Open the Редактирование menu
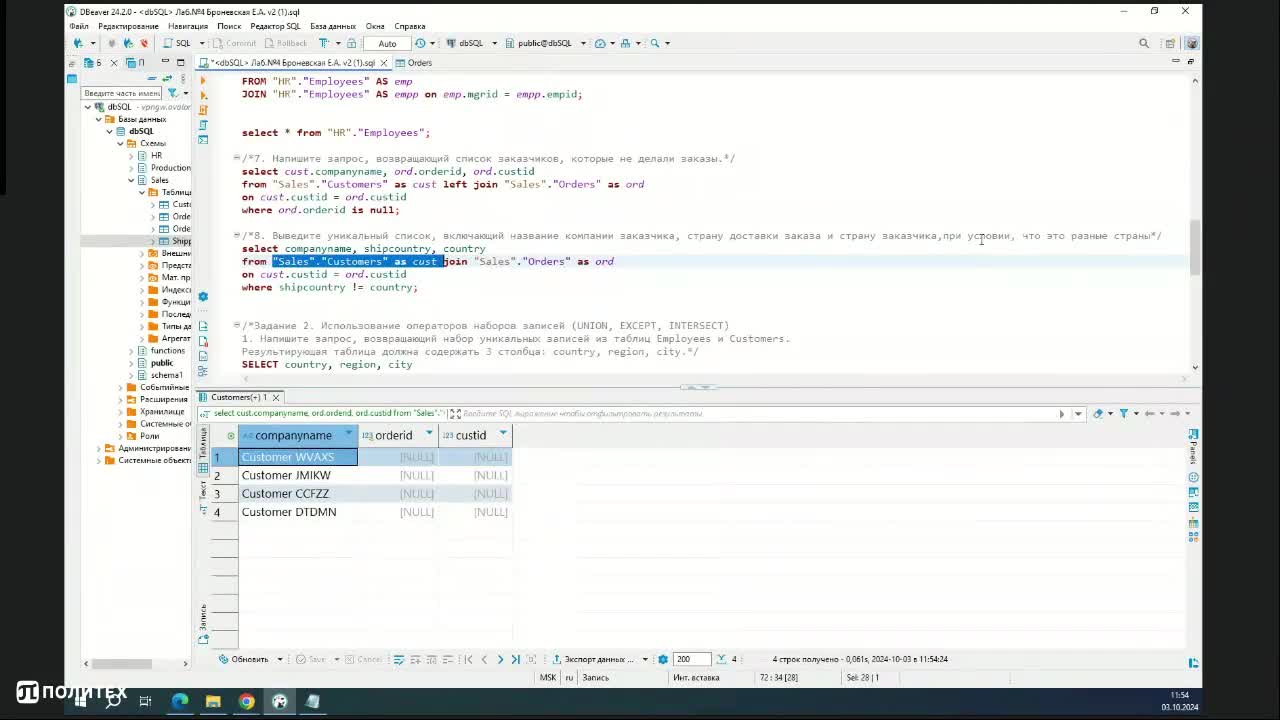Image resolution: width=1280 pixels, height=720 pixels. 128,26
